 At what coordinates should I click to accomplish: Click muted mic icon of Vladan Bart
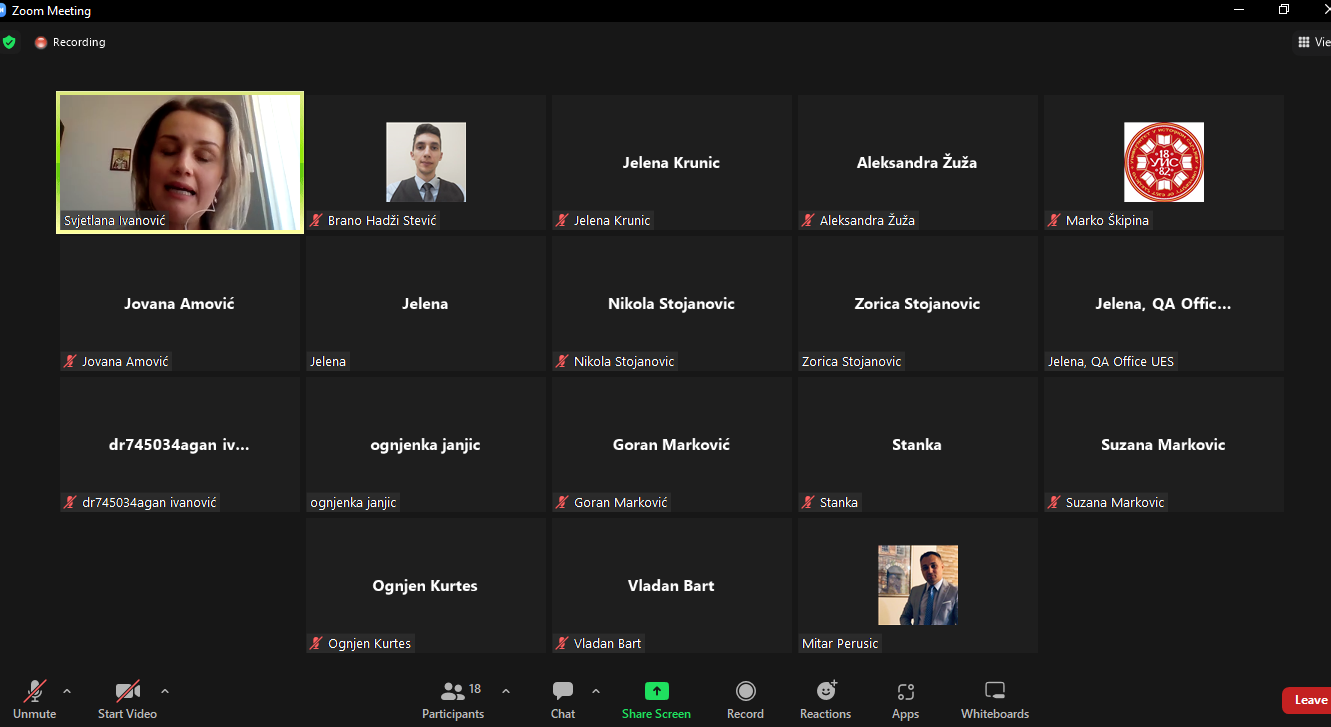(562, 643)
